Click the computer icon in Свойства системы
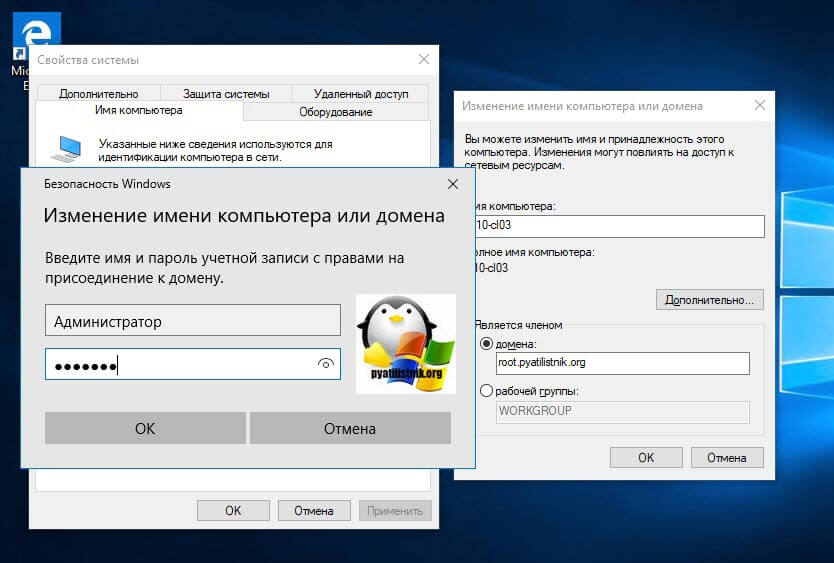This screenshot has height=563, width=834. pos(67,150)
